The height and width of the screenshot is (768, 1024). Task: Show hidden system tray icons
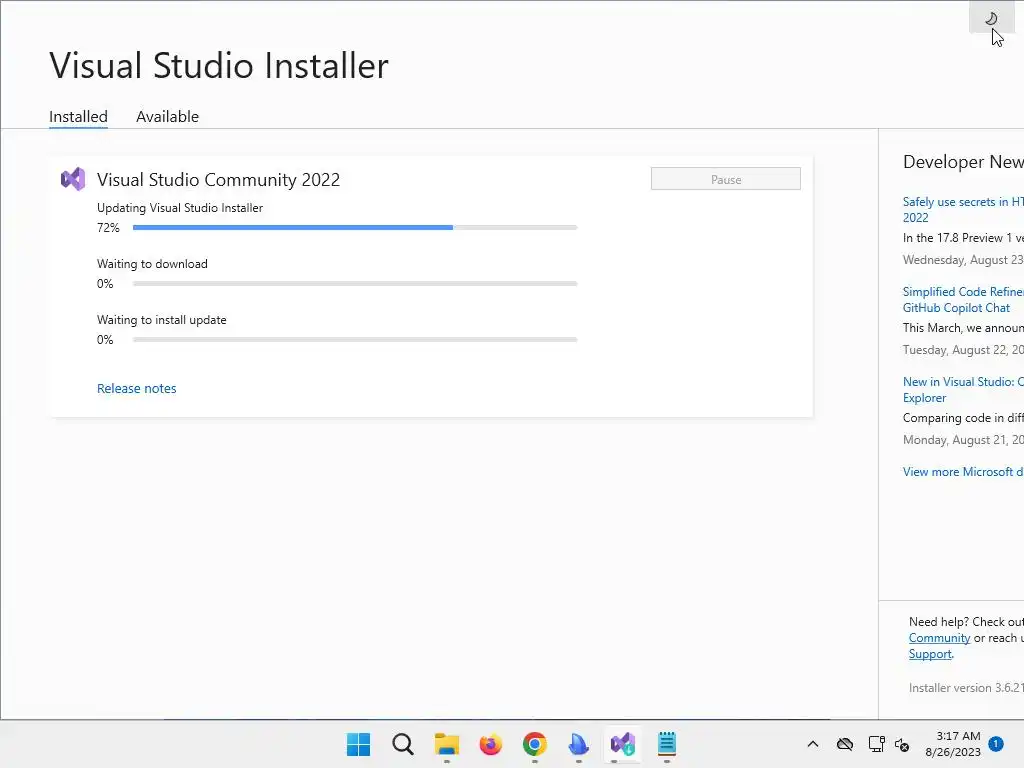click(812, 744)
